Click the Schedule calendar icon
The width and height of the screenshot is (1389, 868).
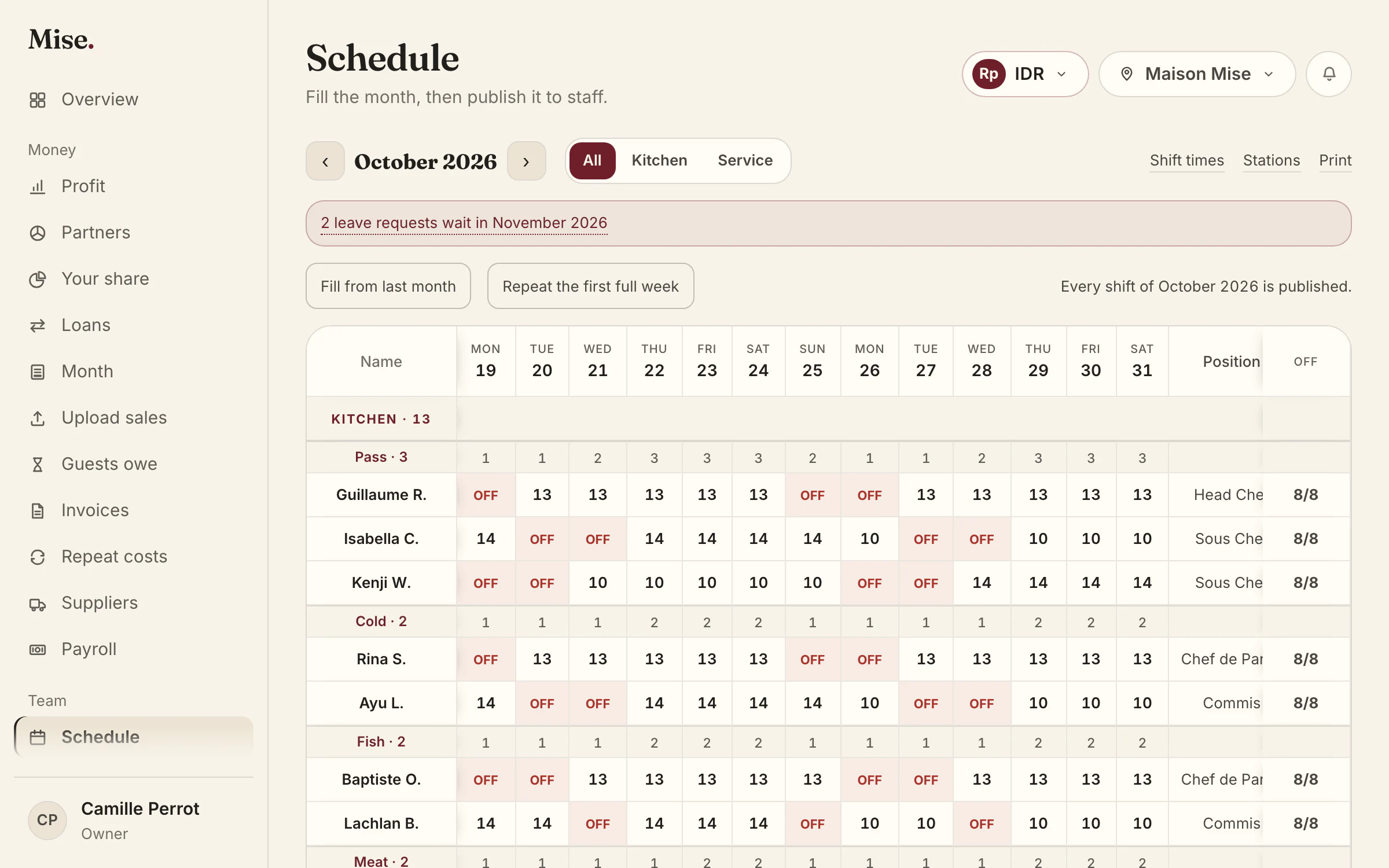click(x=38, y=737)
